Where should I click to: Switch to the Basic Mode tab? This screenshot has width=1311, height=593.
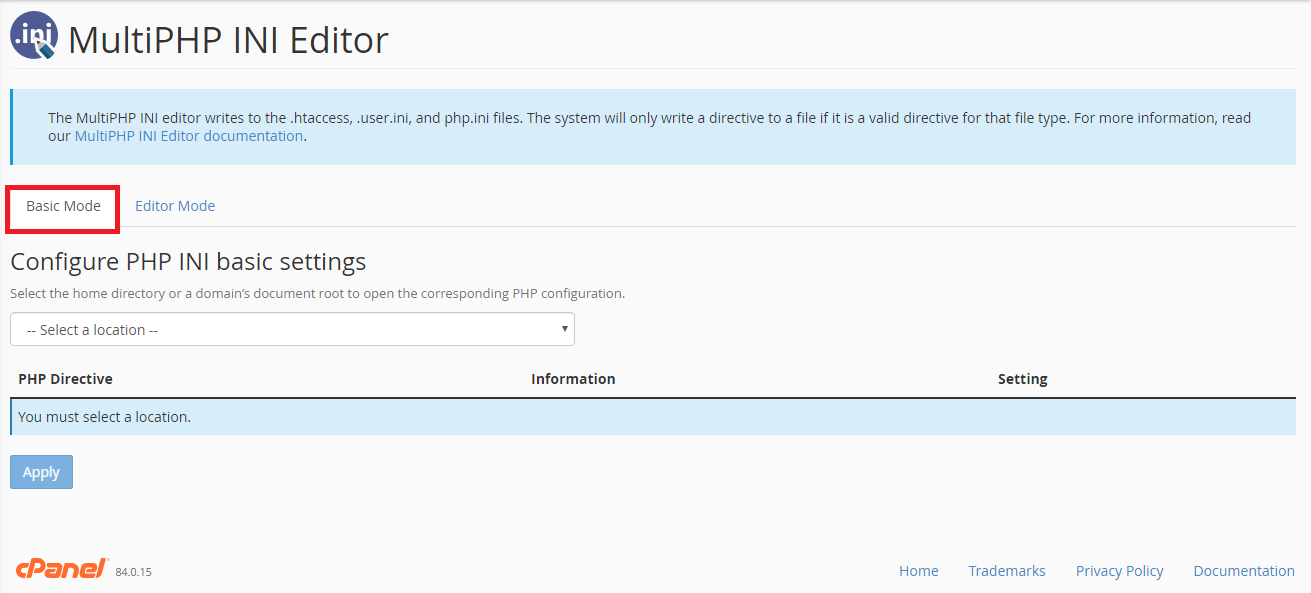point(63,206)
